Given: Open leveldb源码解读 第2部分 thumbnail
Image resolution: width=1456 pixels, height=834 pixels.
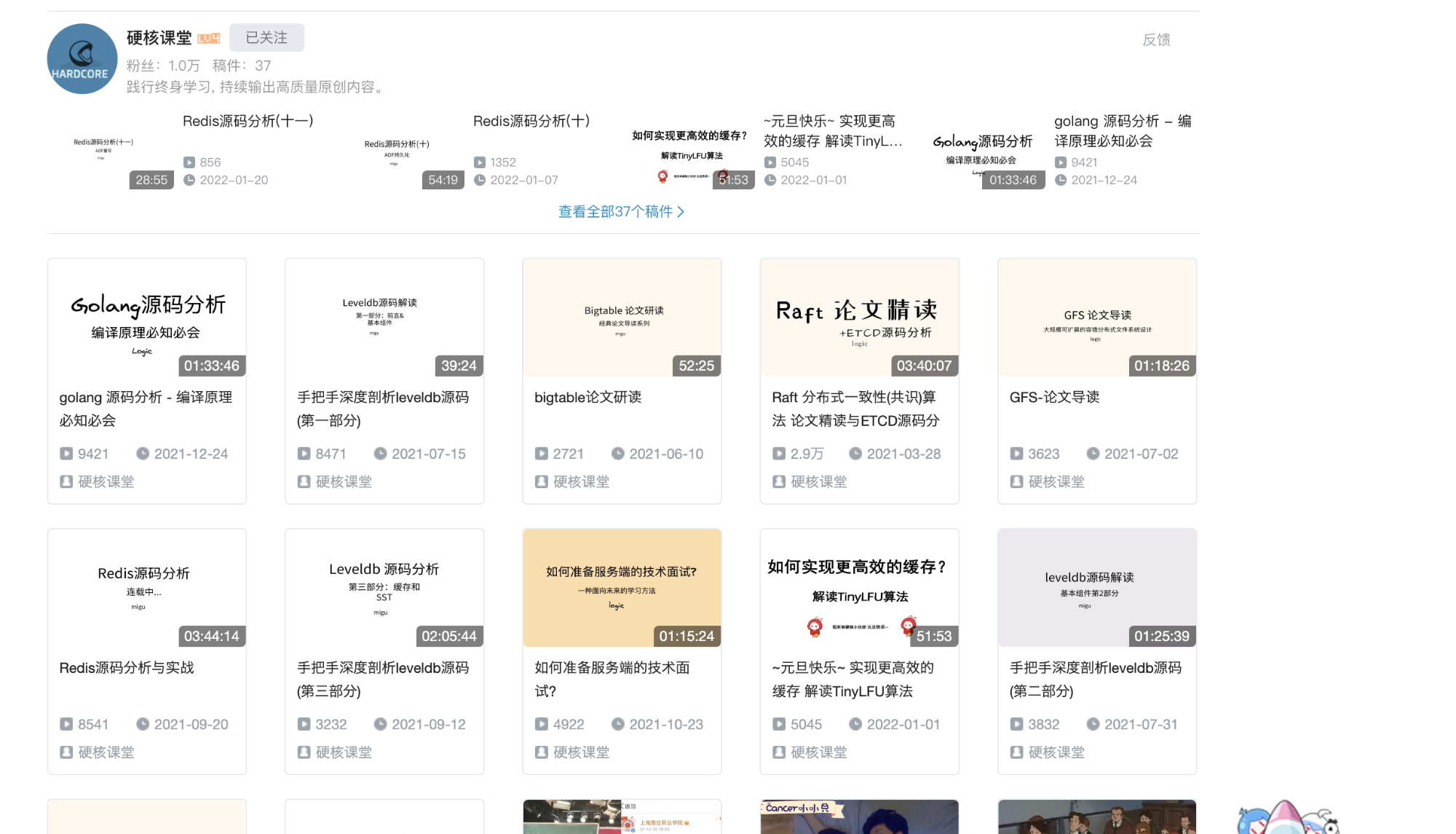Looking at the screenshot, I should (x=1097, y=589).
